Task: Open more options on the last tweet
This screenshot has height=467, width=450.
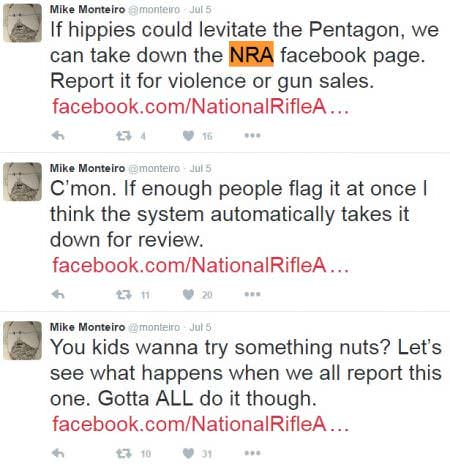Action: pyautogui.click(x=252, y=453)
